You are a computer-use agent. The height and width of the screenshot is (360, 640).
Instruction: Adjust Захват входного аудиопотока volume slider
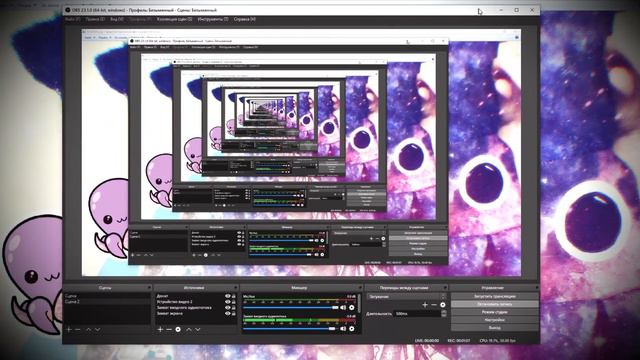tap(291, 329)
